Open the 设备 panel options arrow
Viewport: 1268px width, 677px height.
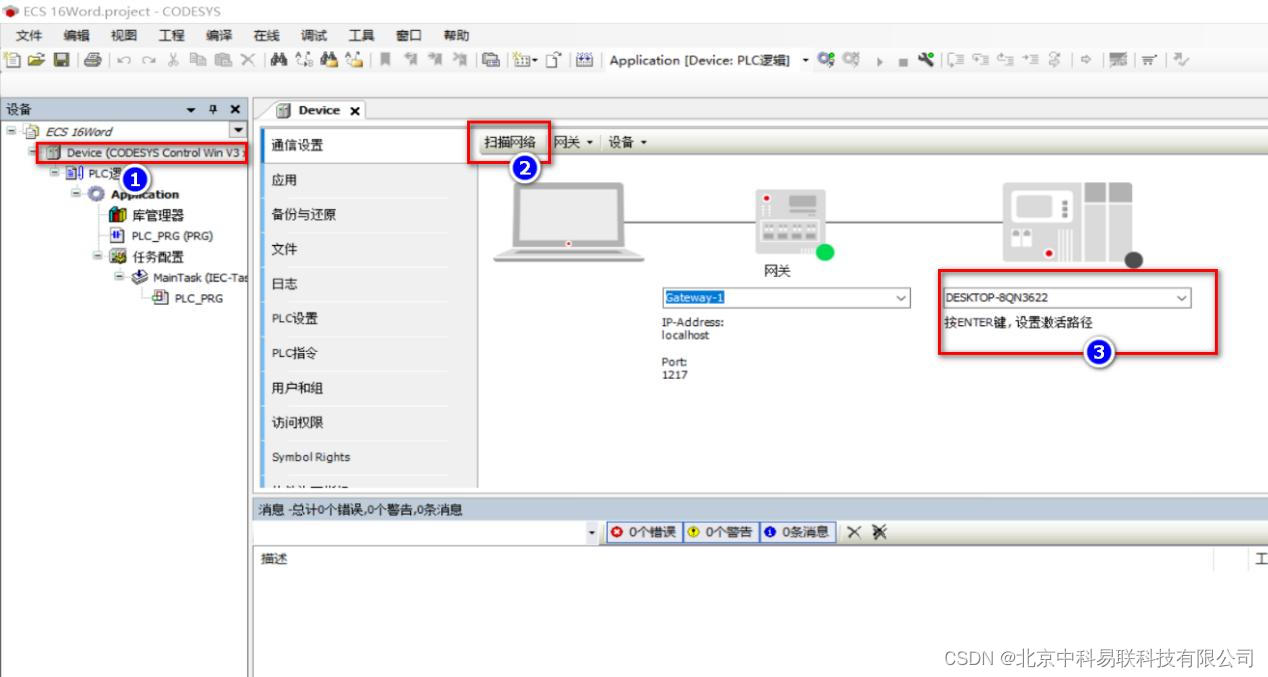click(191, 110)
